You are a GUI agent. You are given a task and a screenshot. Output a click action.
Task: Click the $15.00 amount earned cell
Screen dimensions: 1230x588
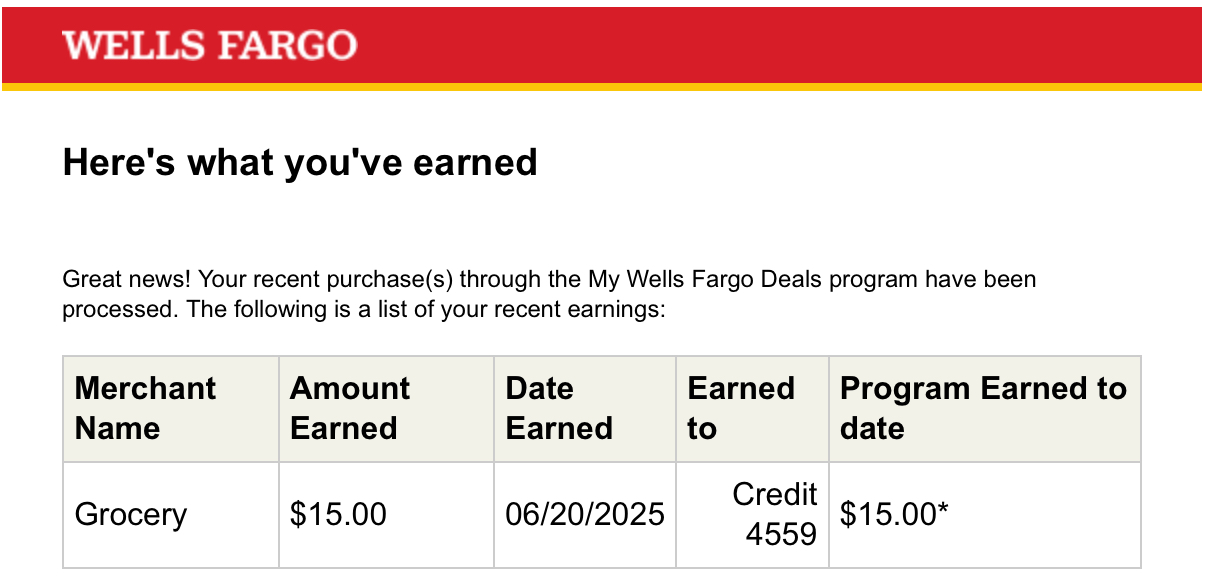coord(338,515)
